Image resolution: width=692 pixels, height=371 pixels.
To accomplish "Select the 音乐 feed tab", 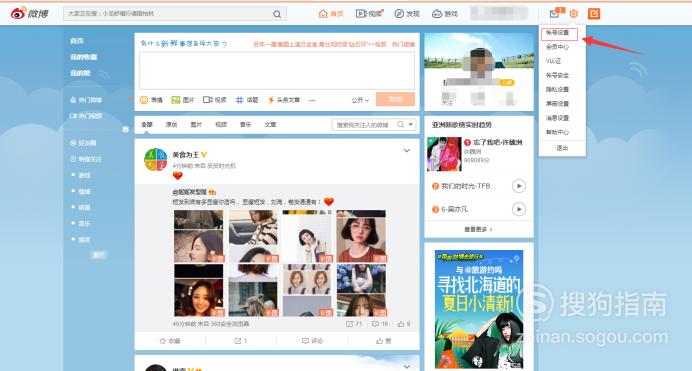I will pyautogui.click(x=245, y=125).
